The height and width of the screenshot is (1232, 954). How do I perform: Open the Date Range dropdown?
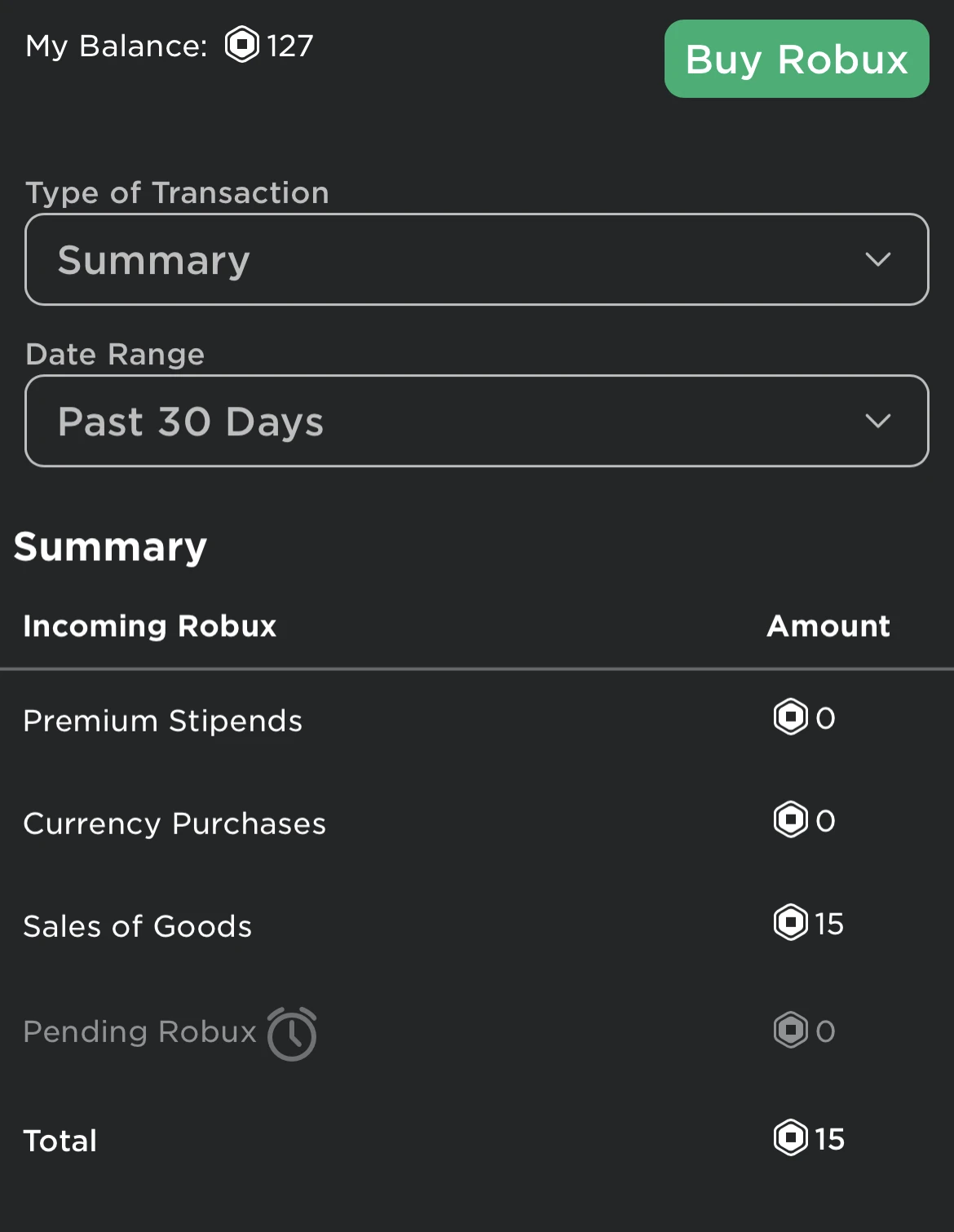click(x=476, y=421)
